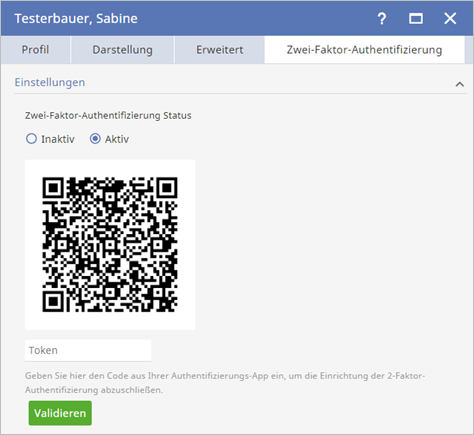
Task: Click the Zwei-Faktor-Authentifizierung Status label
Action: (108, 116)
